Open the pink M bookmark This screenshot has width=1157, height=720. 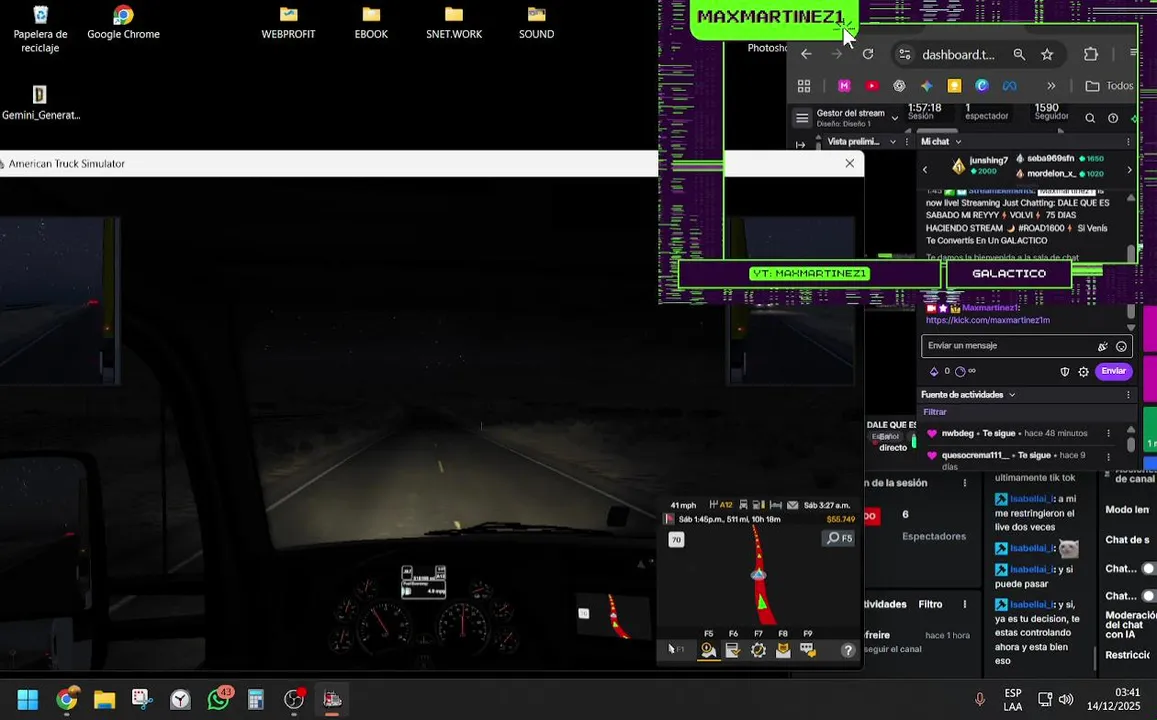click(x=844, y=86)
